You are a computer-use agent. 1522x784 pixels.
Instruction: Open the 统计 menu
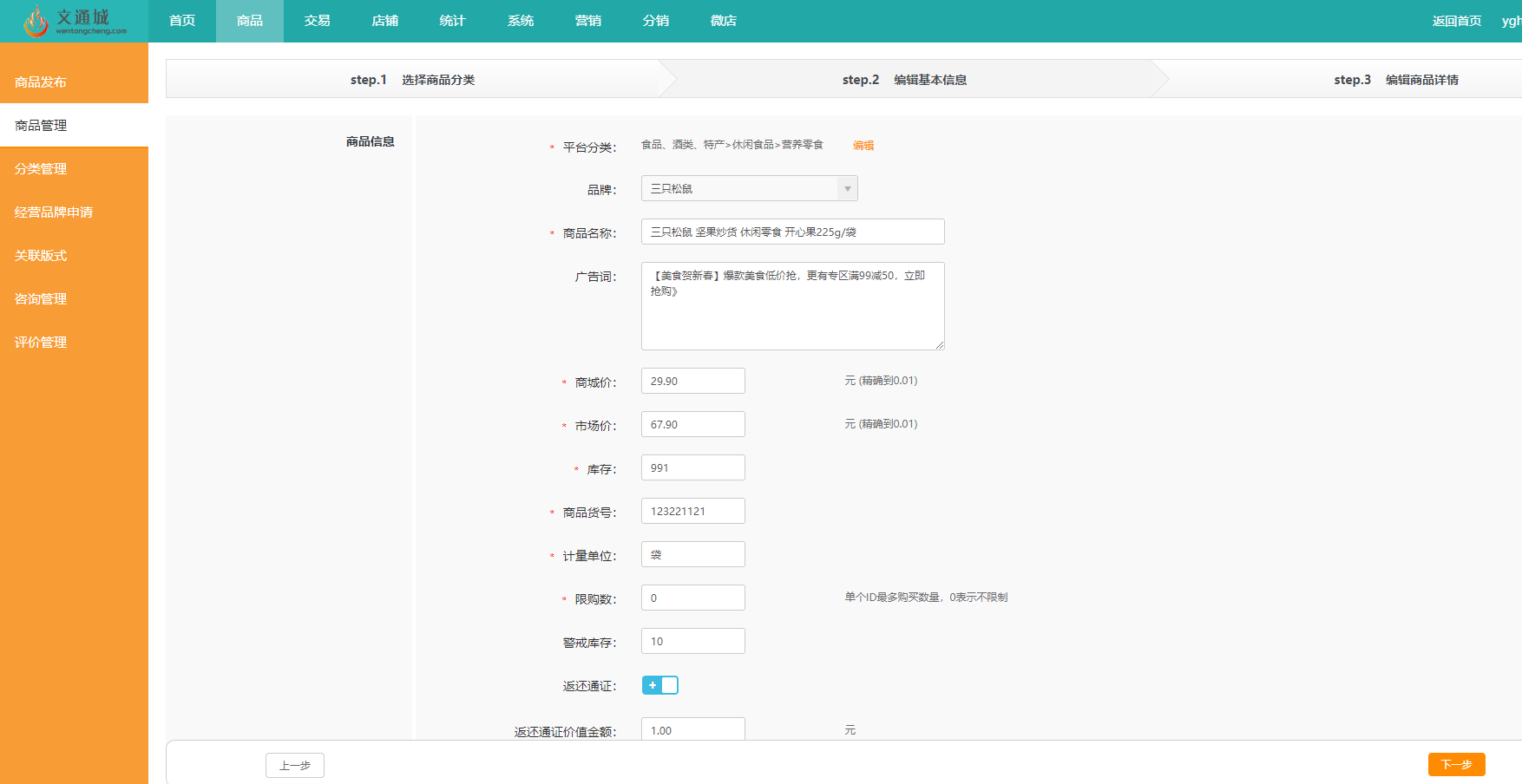(x=453, y=21)
